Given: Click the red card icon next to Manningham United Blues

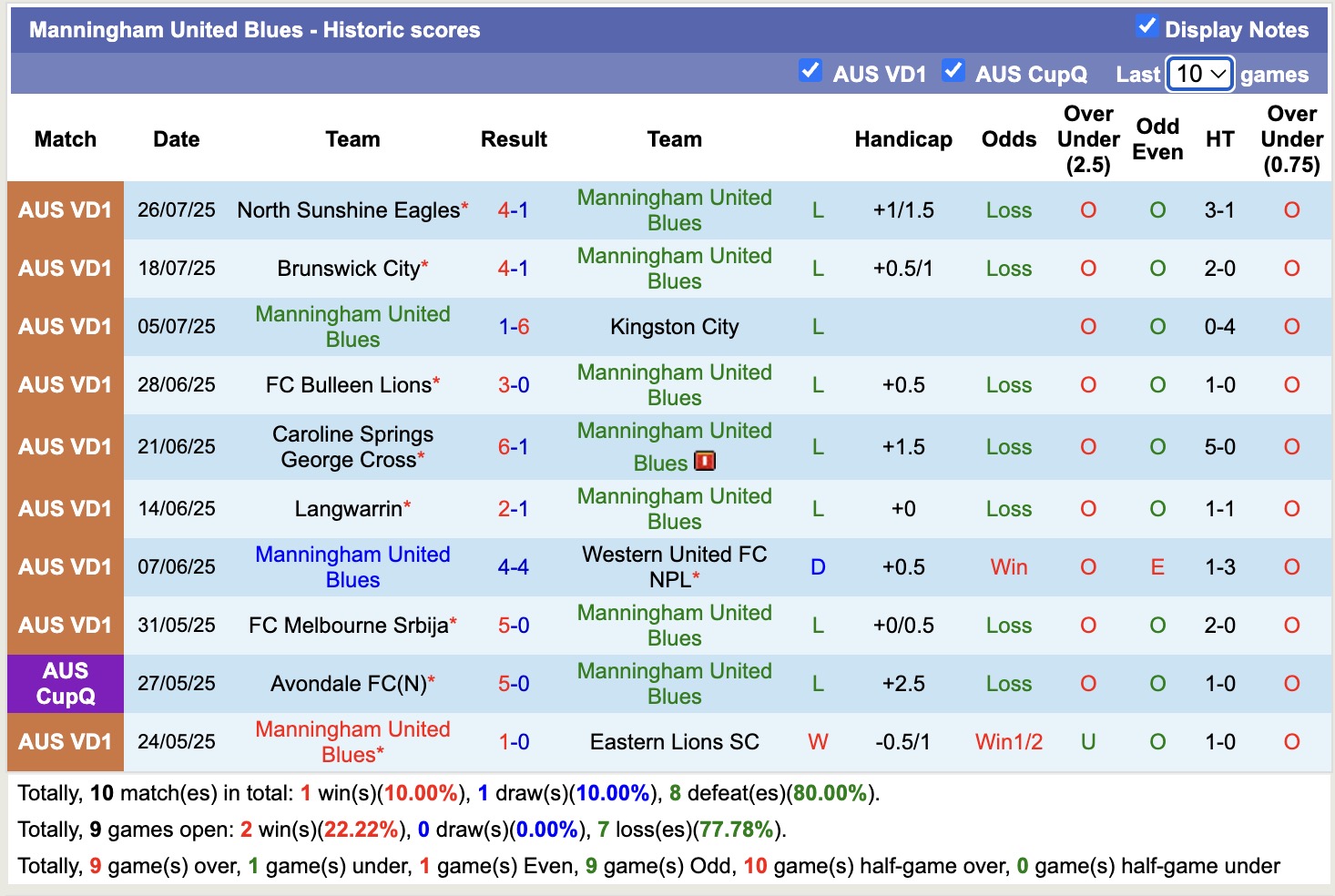Looking at the screenshot, I should coord(705,461).
